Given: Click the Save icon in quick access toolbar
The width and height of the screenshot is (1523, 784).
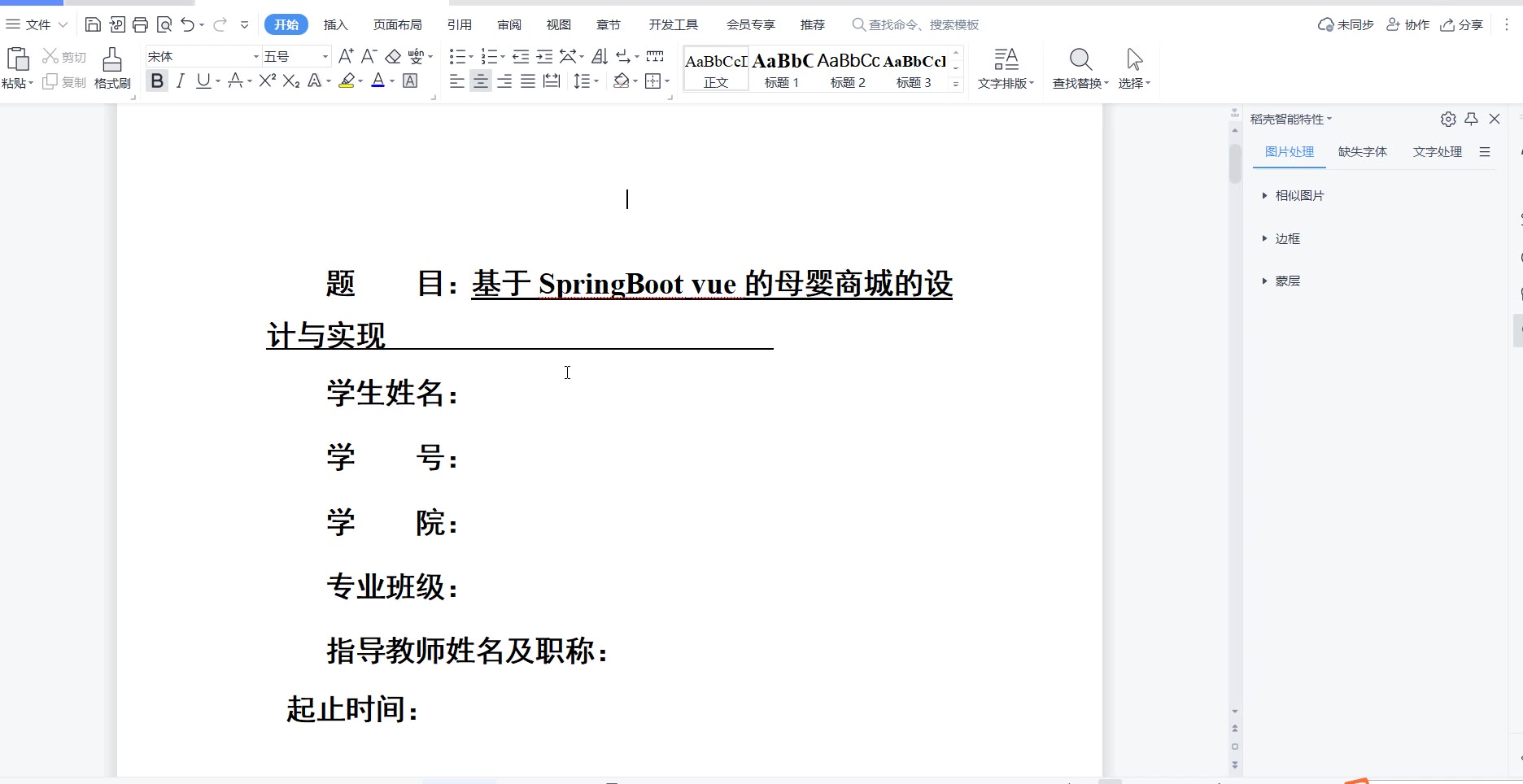Looking at the screenshot, I should tap(93, 24).
